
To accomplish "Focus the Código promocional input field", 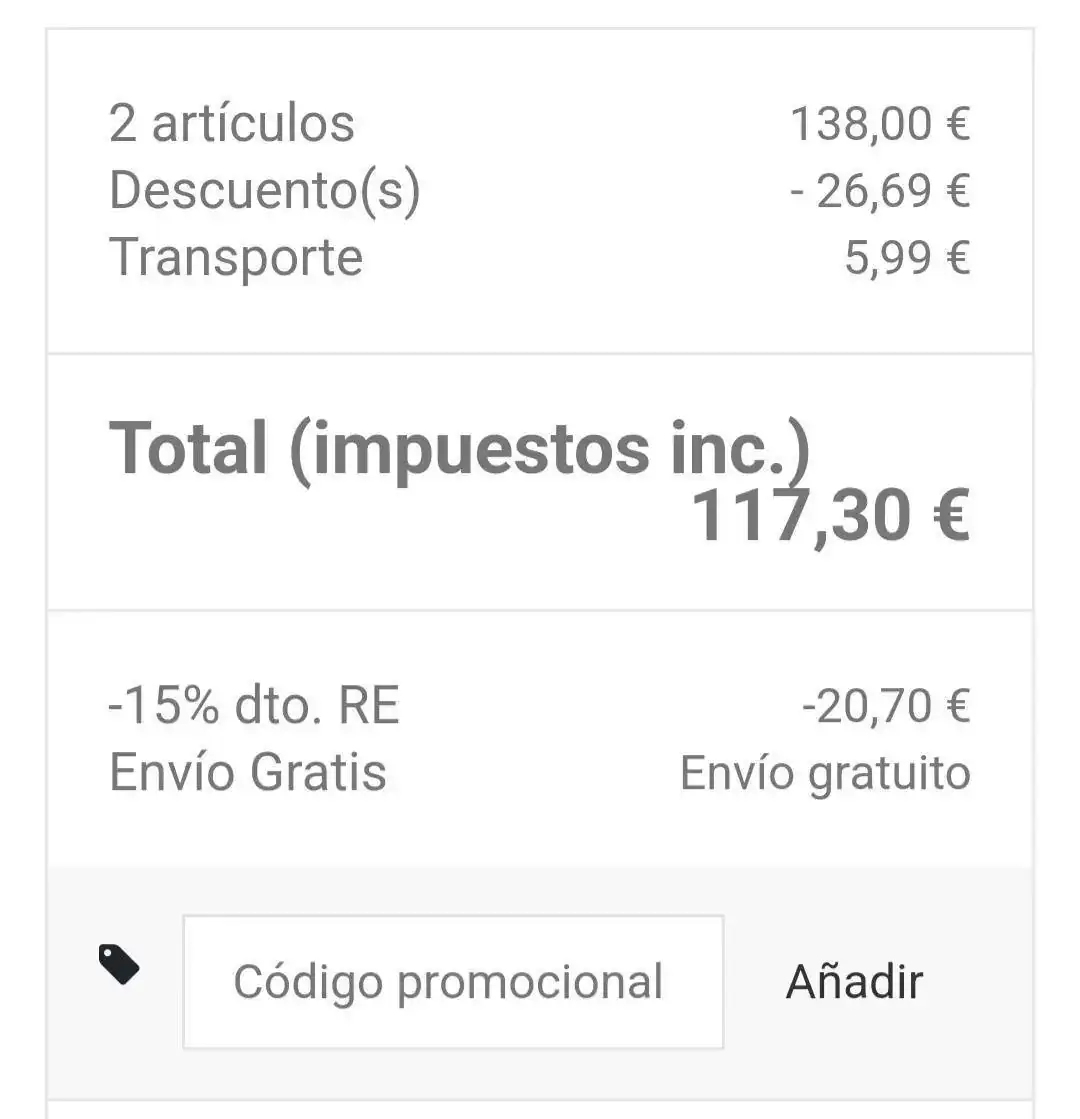I will (x=452, y=982).
